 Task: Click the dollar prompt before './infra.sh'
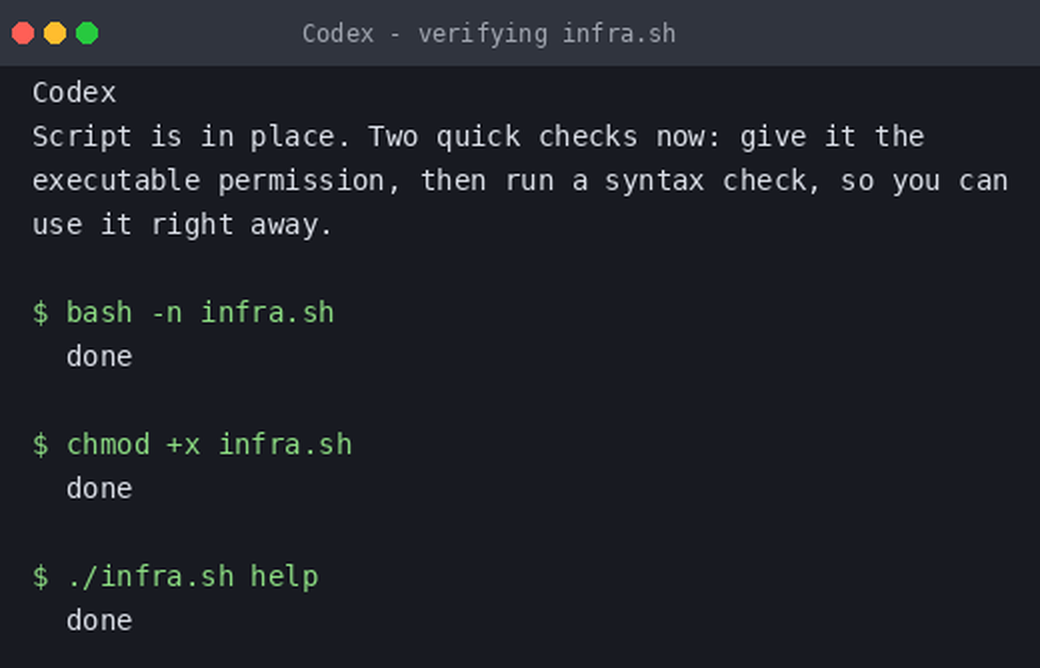click(x=40, y=576)
